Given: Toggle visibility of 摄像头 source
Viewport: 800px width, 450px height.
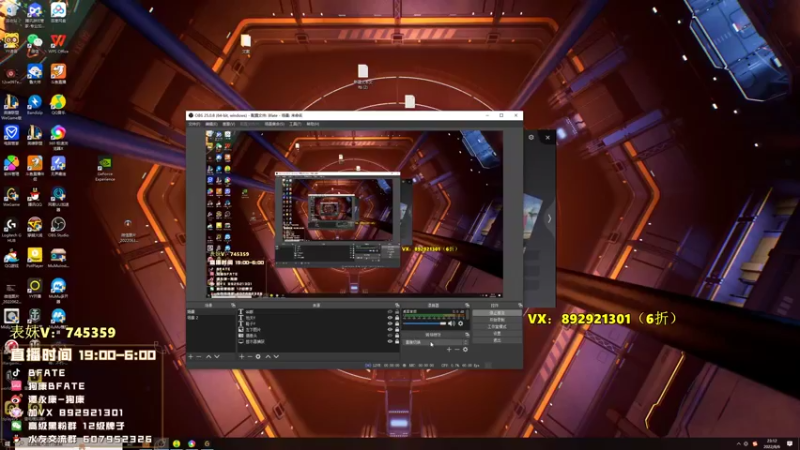Looking at the screenshot, I should (x=390, y=336).
